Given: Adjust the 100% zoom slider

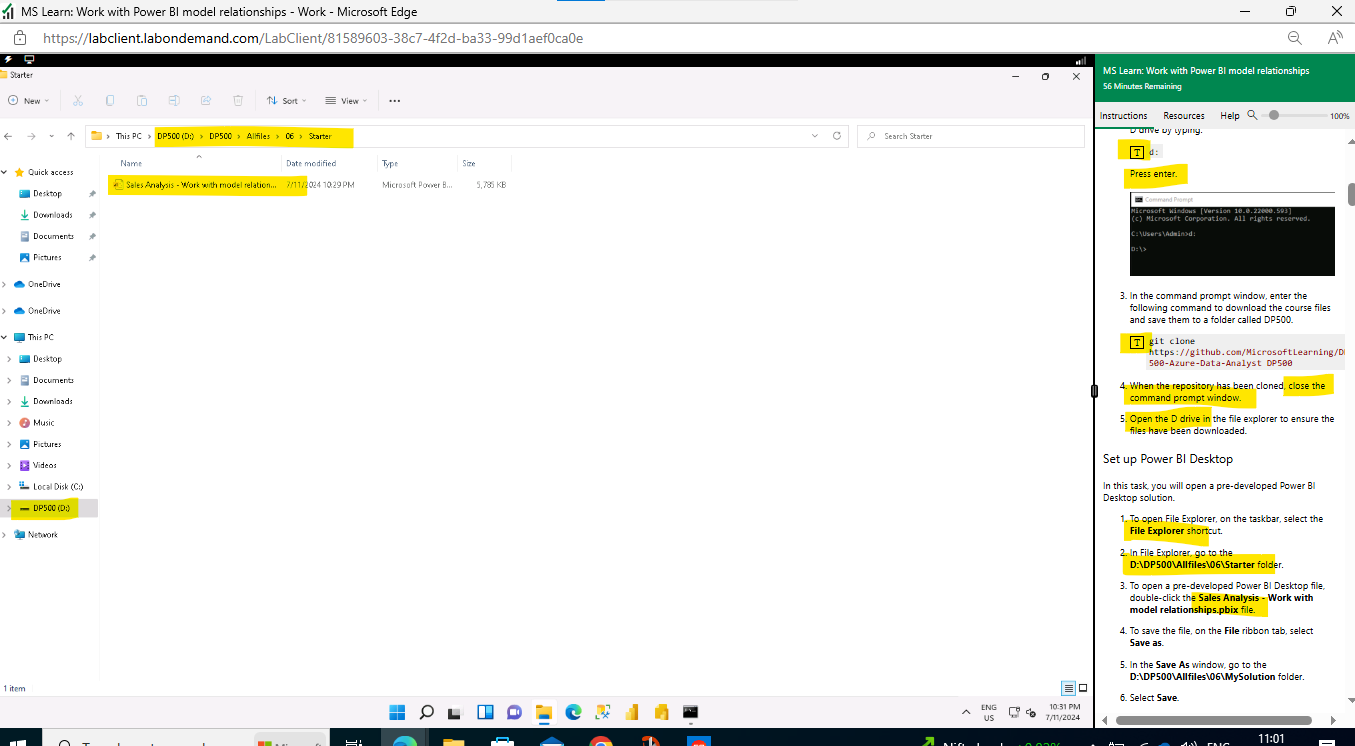Looking at the screenshot, I should click(1275, 114).
